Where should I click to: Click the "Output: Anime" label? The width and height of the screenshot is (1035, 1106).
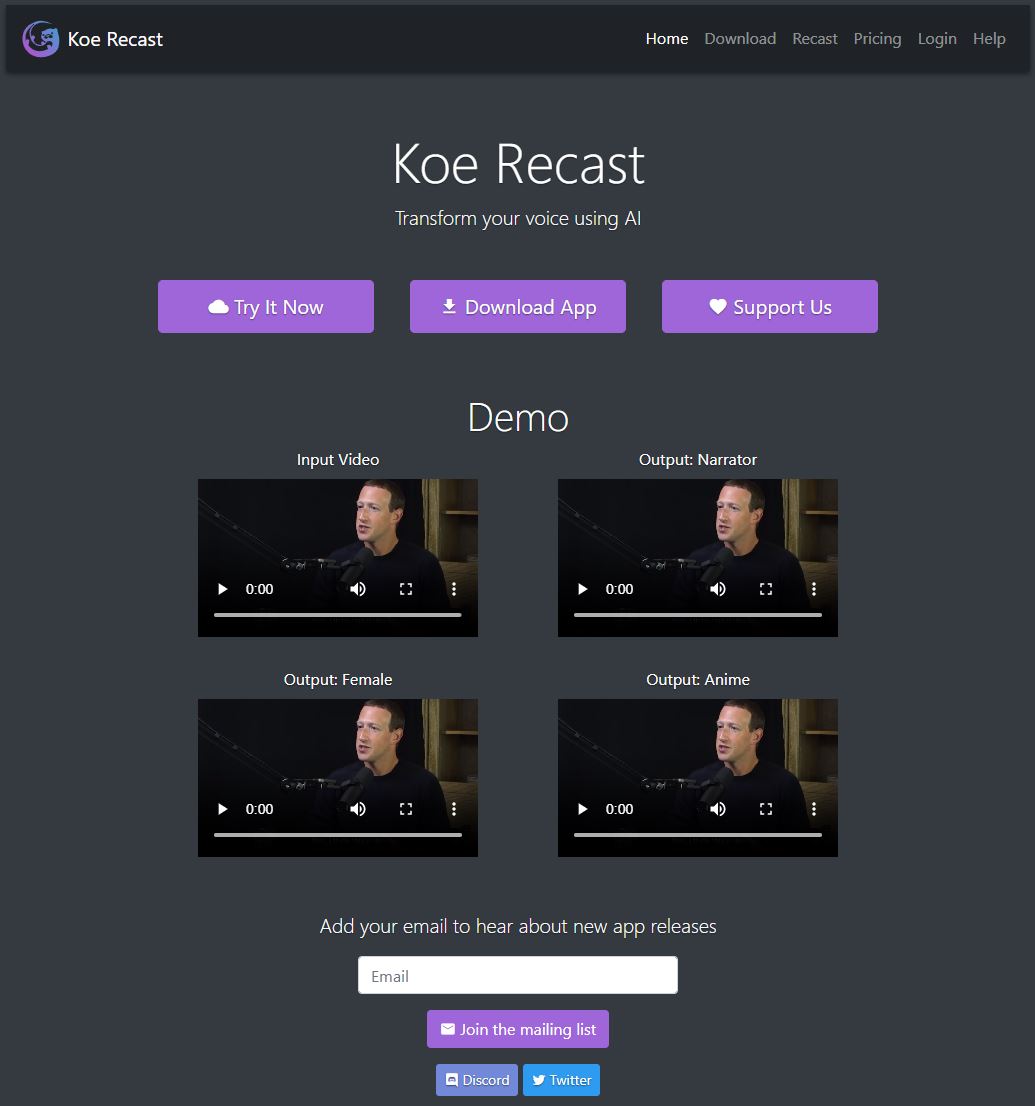[698, 680]
